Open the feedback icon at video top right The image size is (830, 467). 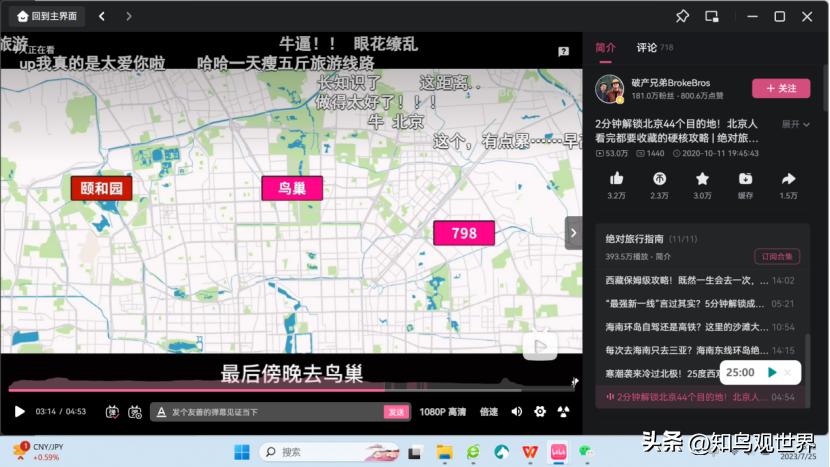coord(563,51)
